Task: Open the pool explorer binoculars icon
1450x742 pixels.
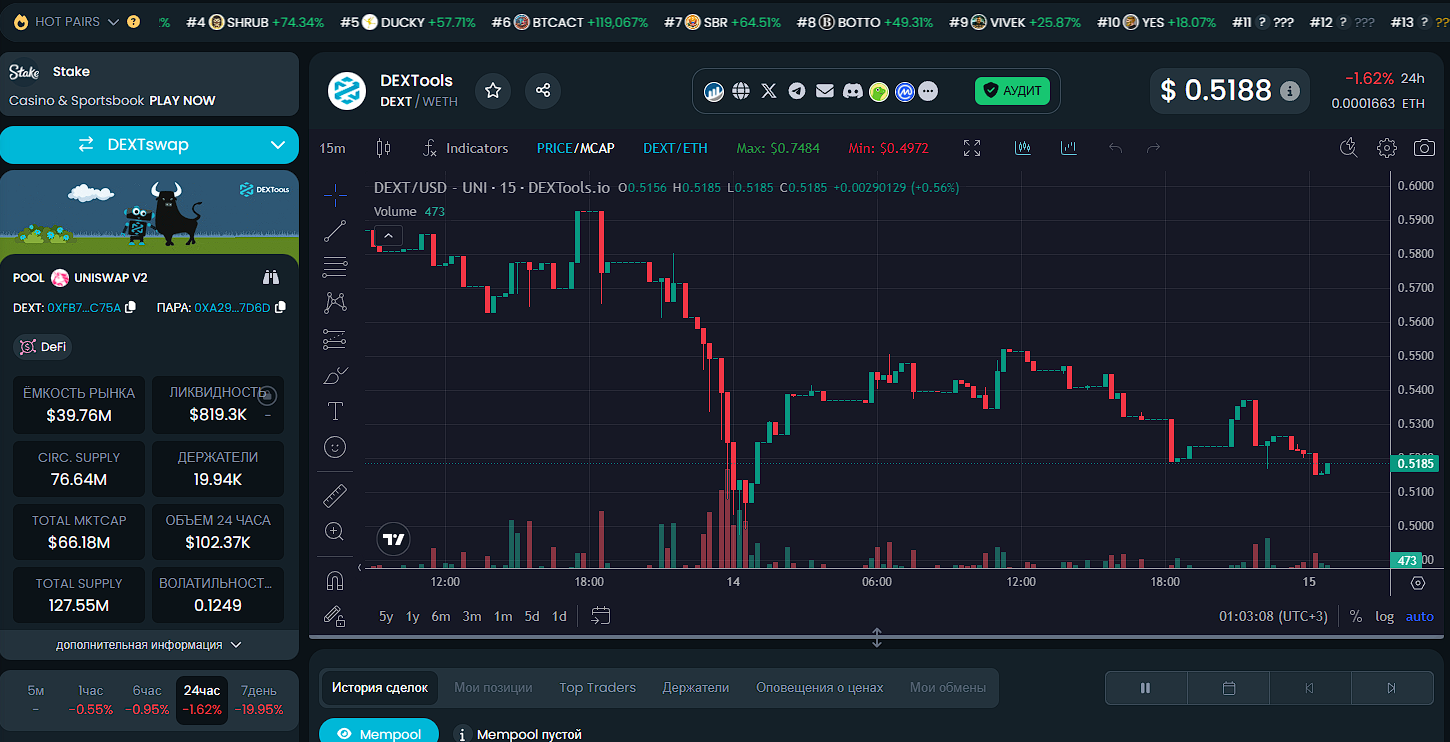Action: pyautogui.click(x=271, y=277)
